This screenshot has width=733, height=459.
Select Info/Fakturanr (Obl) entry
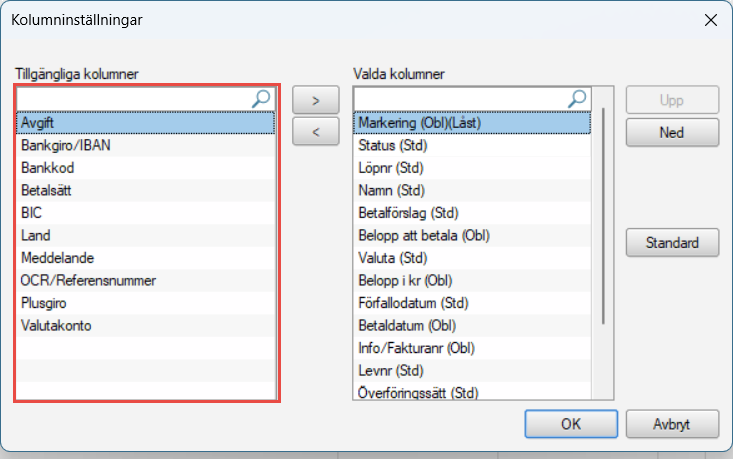[x=472, y=348]
